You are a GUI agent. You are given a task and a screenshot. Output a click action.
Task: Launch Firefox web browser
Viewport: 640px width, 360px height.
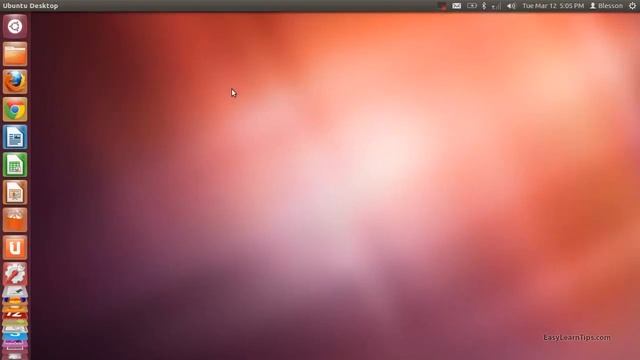(15, 82)
